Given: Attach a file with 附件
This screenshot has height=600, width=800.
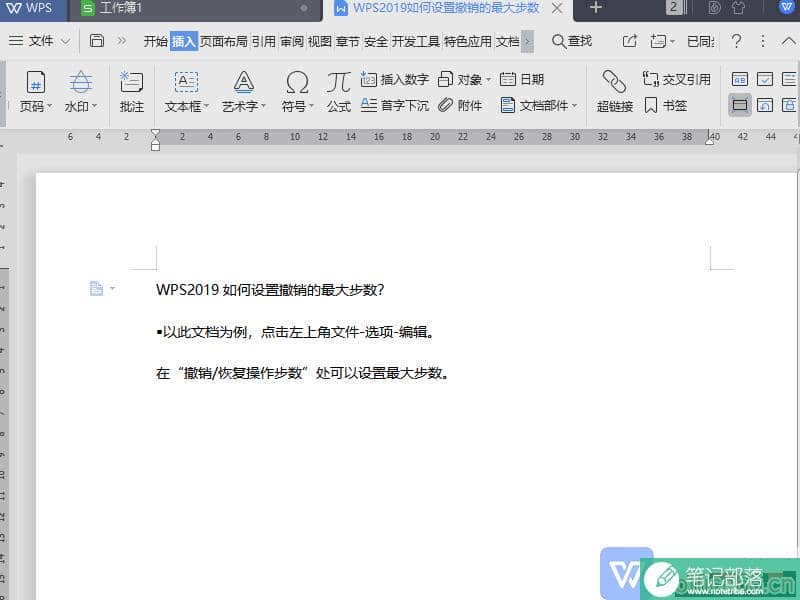Looking at the screenshot, I should tap(460, 106).
